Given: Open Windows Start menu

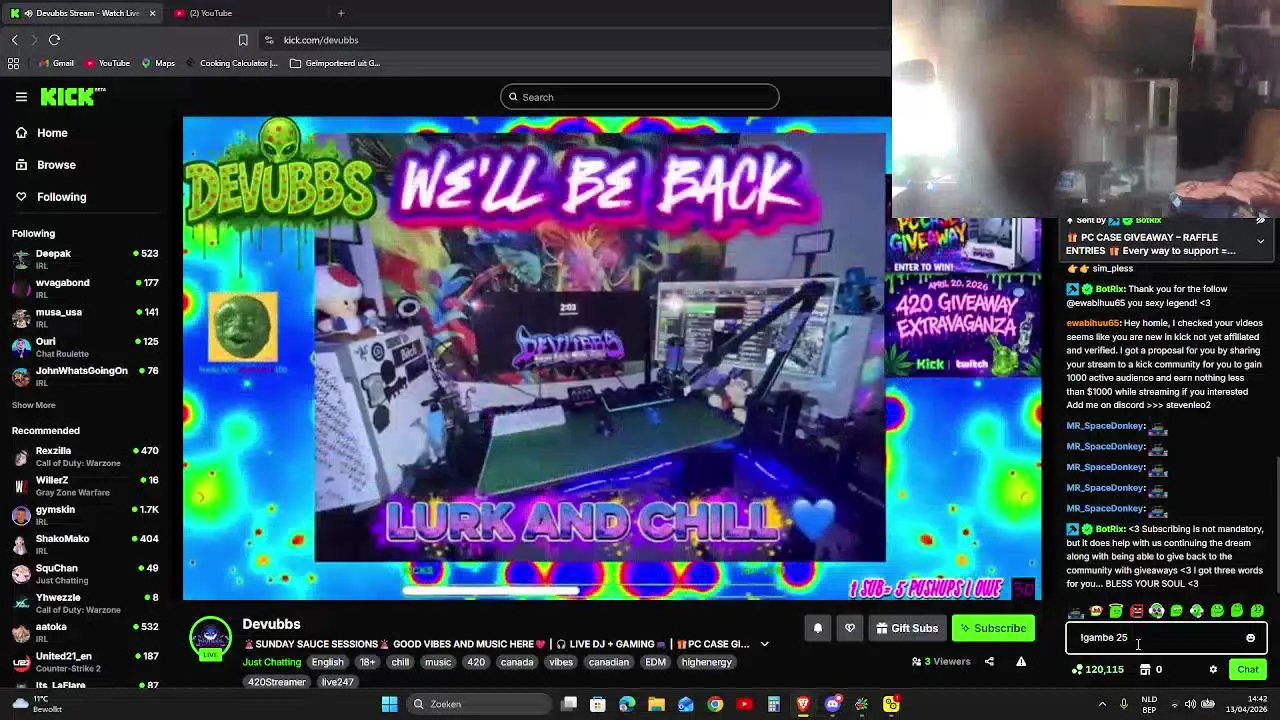Looking at the screenshot, I should coord(389,704).
